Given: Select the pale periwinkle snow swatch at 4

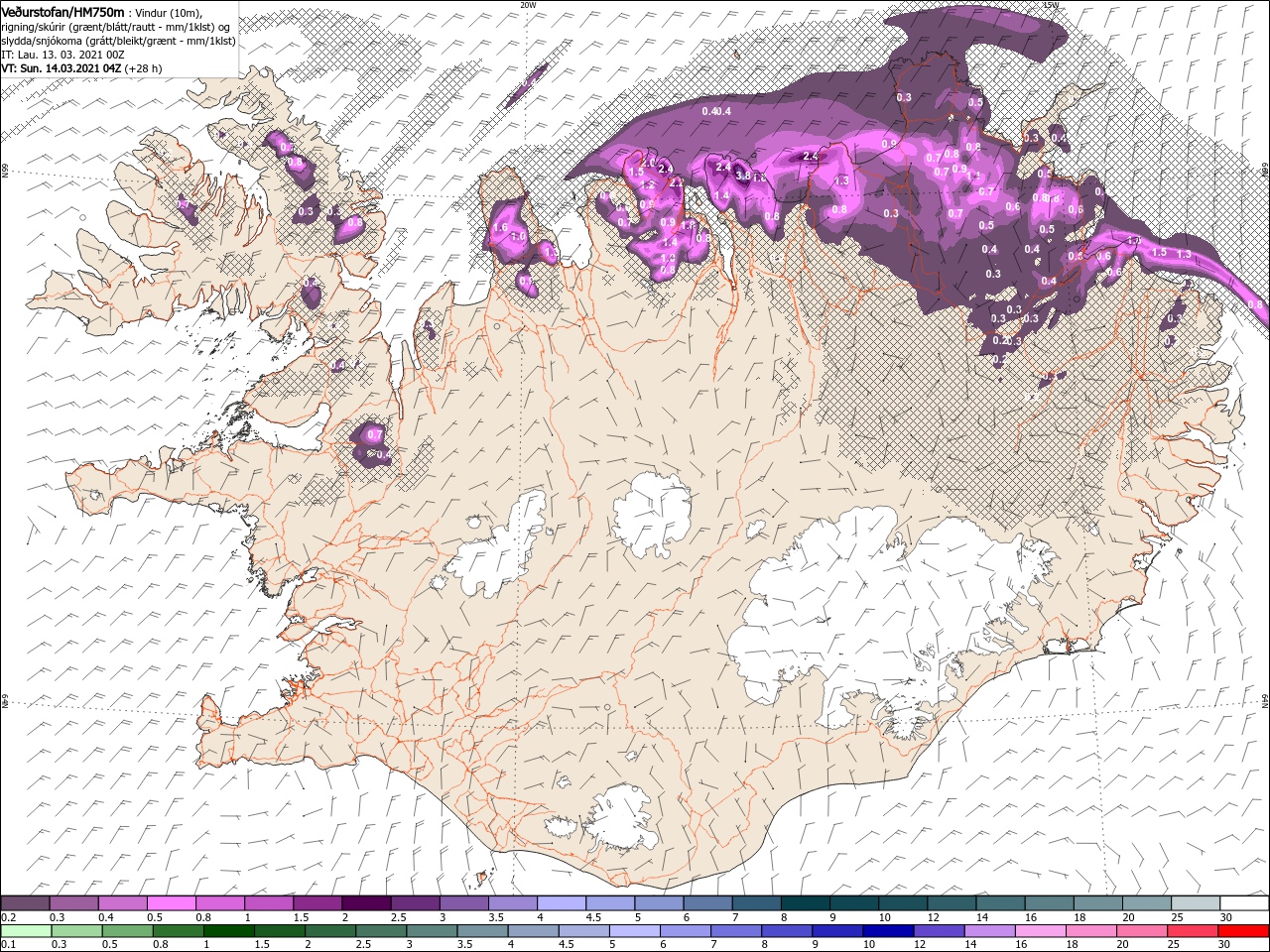Looking at the screenshot, I should 561,903.
